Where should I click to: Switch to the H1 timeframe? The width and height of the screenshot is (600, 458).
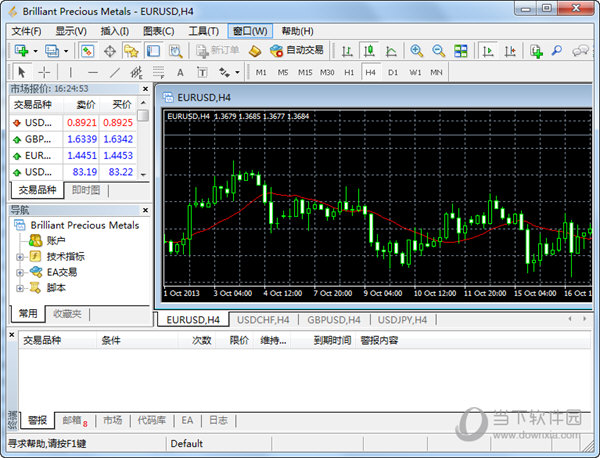point(349,72)
